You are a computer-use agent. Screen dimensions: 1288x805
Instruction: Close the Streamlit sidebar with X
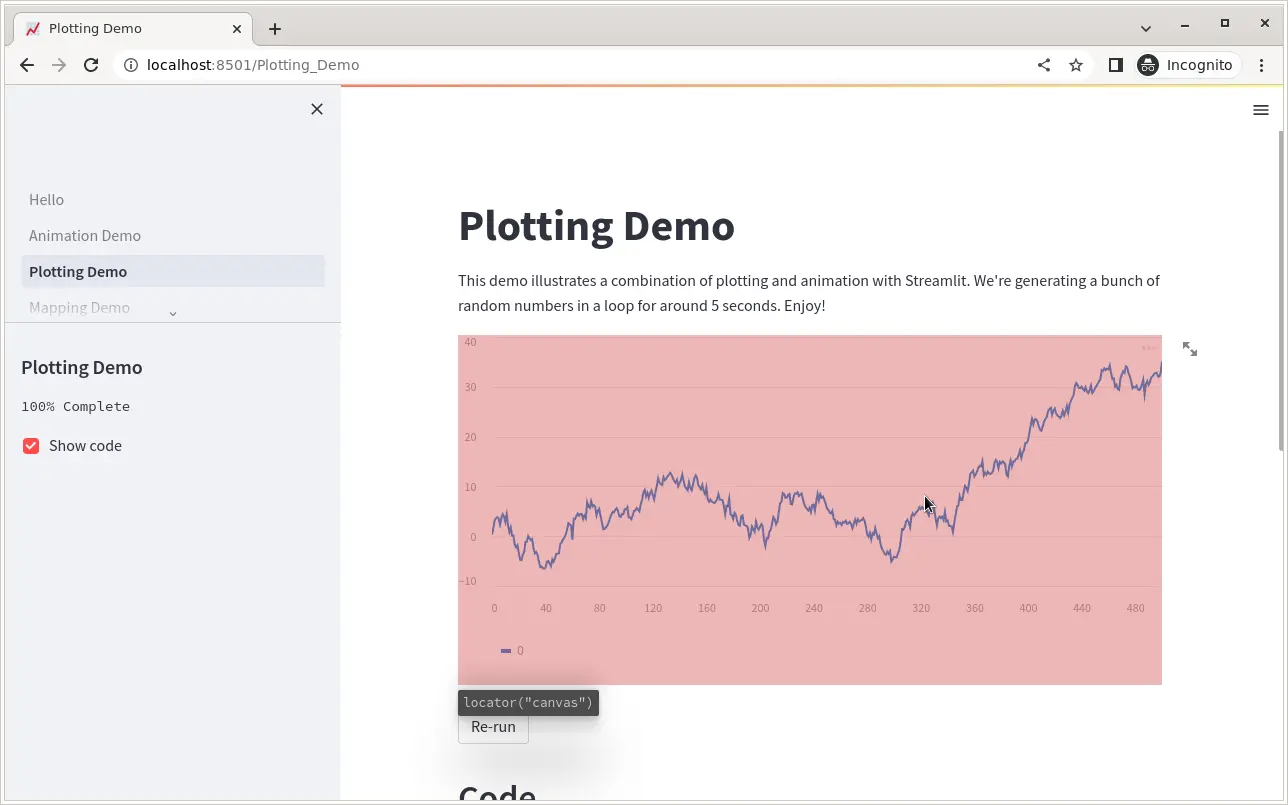click(317, 109)
